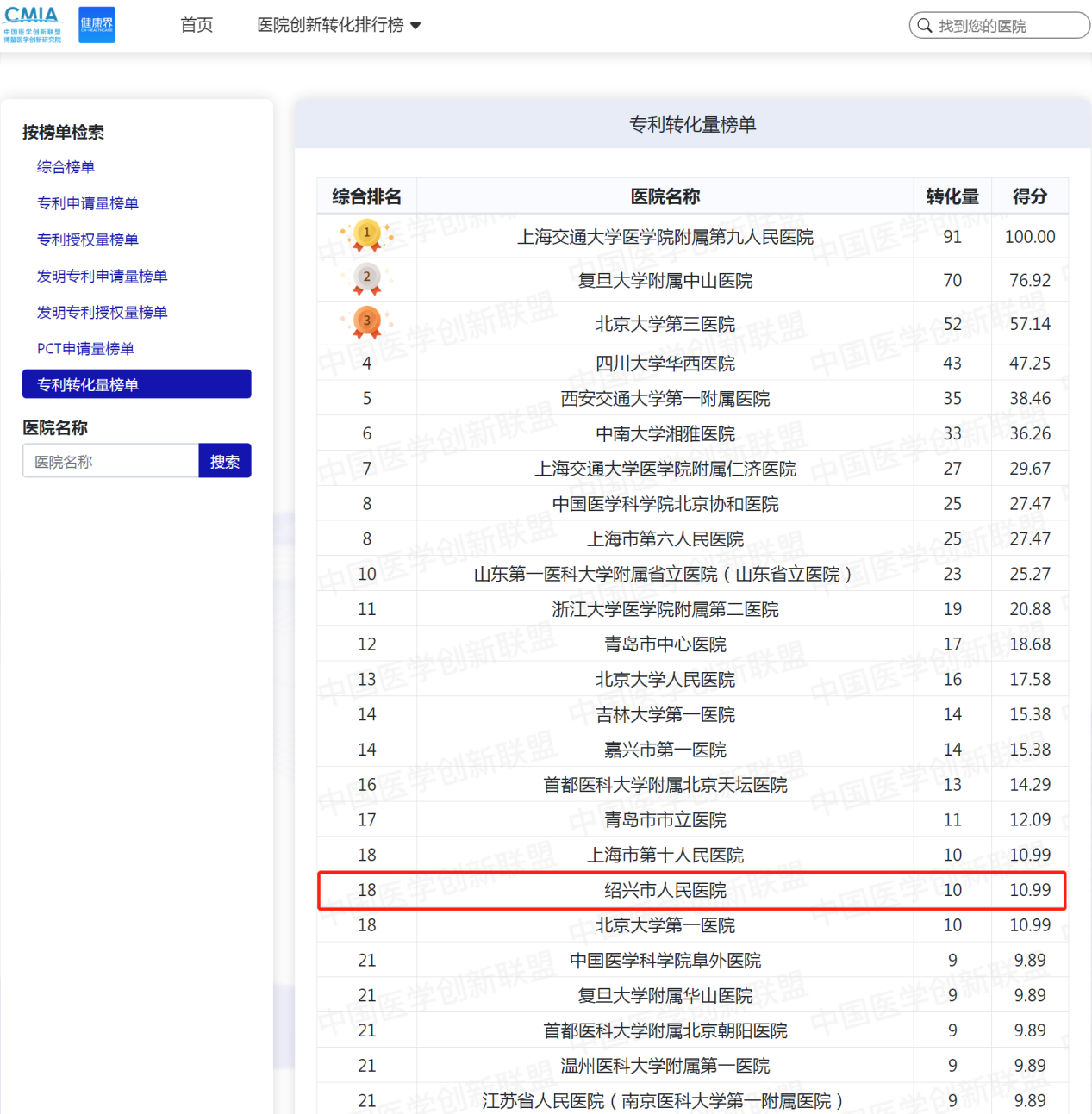The height and width of the screenshot is (1114, 1092).
Task: Open the 专利授权量榜单 list
Action: tap(88, 240)
